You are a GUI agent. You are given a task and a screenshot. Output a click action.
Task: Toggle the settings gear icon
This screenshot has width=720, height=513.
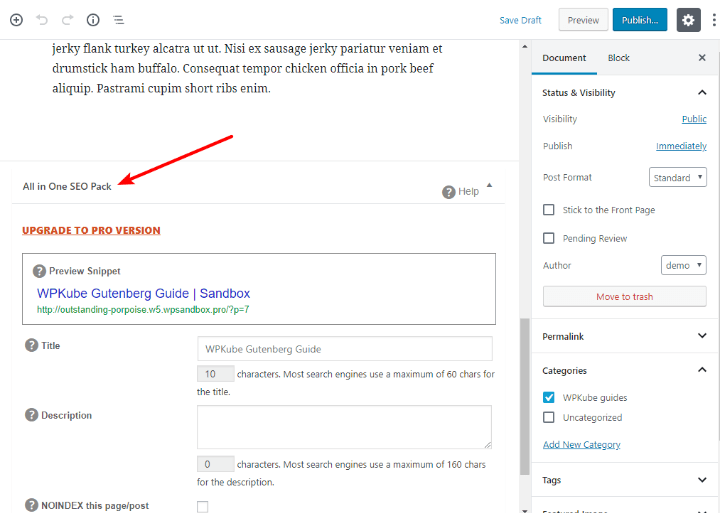688,20
